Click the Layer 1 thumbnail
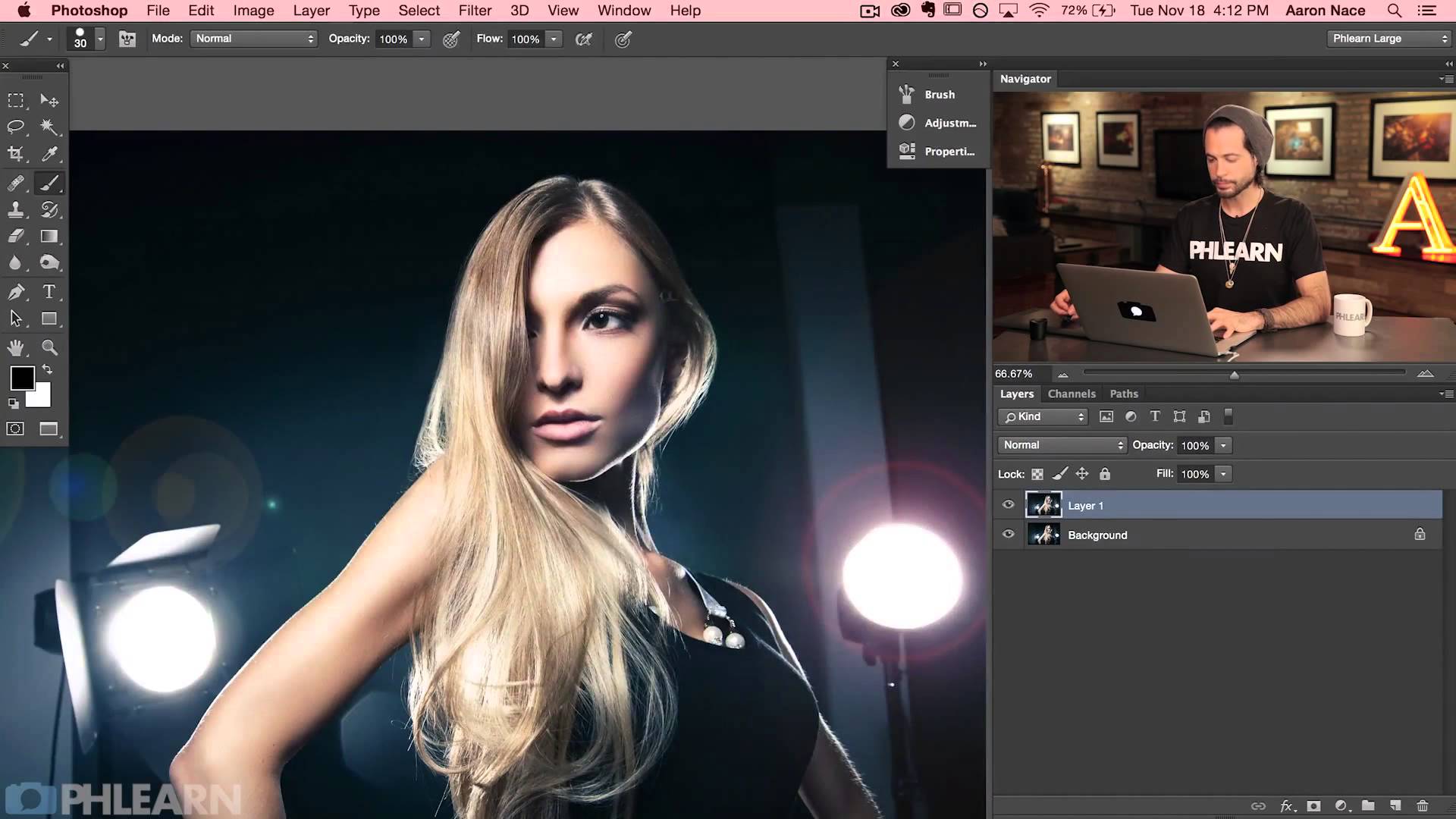Image resolution: width=1456 pixels, height=819 pixels. tap(1043, 505)
